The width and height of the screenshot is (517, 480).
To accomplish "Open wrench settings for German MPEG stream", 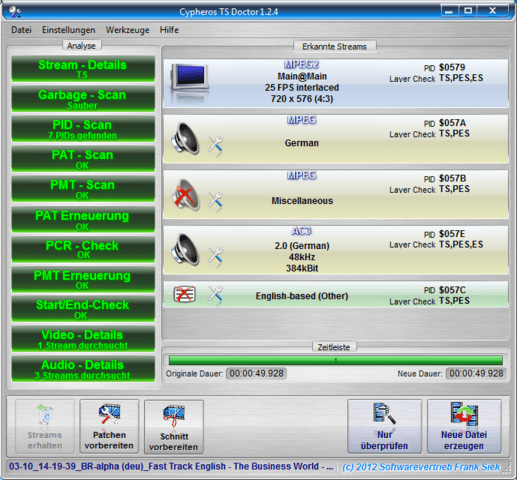I will (215, 145).
